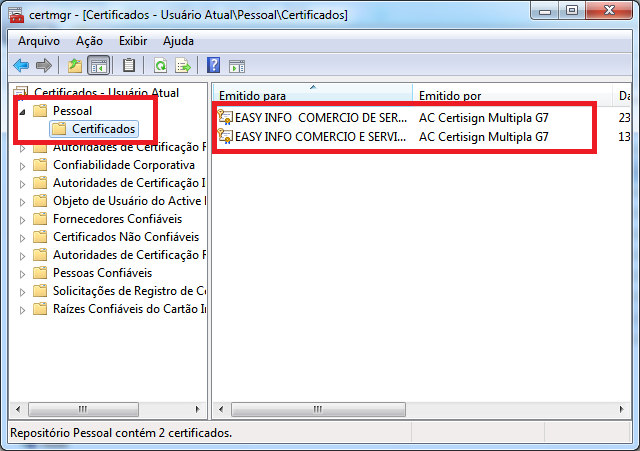Click the Pessoal folder icon
The height and width of the screenshot is (451, 640).
[40, 111]
